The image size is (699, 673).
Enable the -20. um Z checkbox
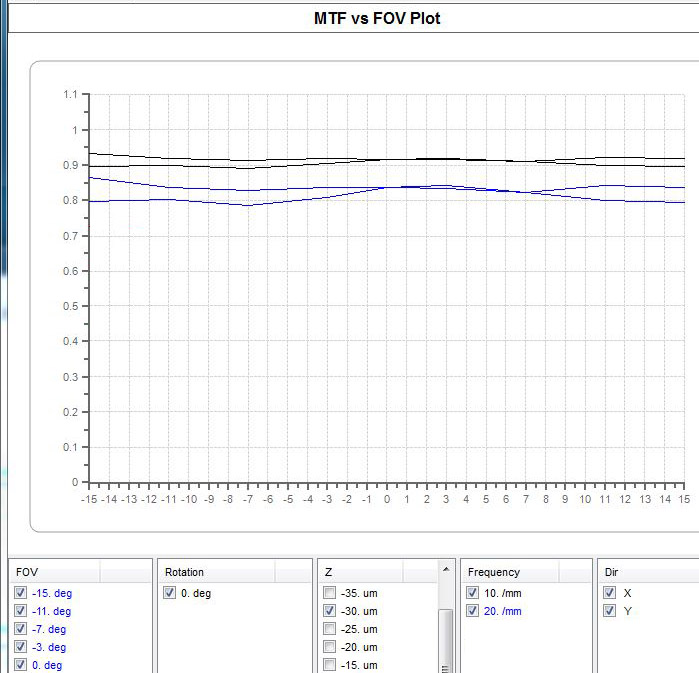pos(328,647)
